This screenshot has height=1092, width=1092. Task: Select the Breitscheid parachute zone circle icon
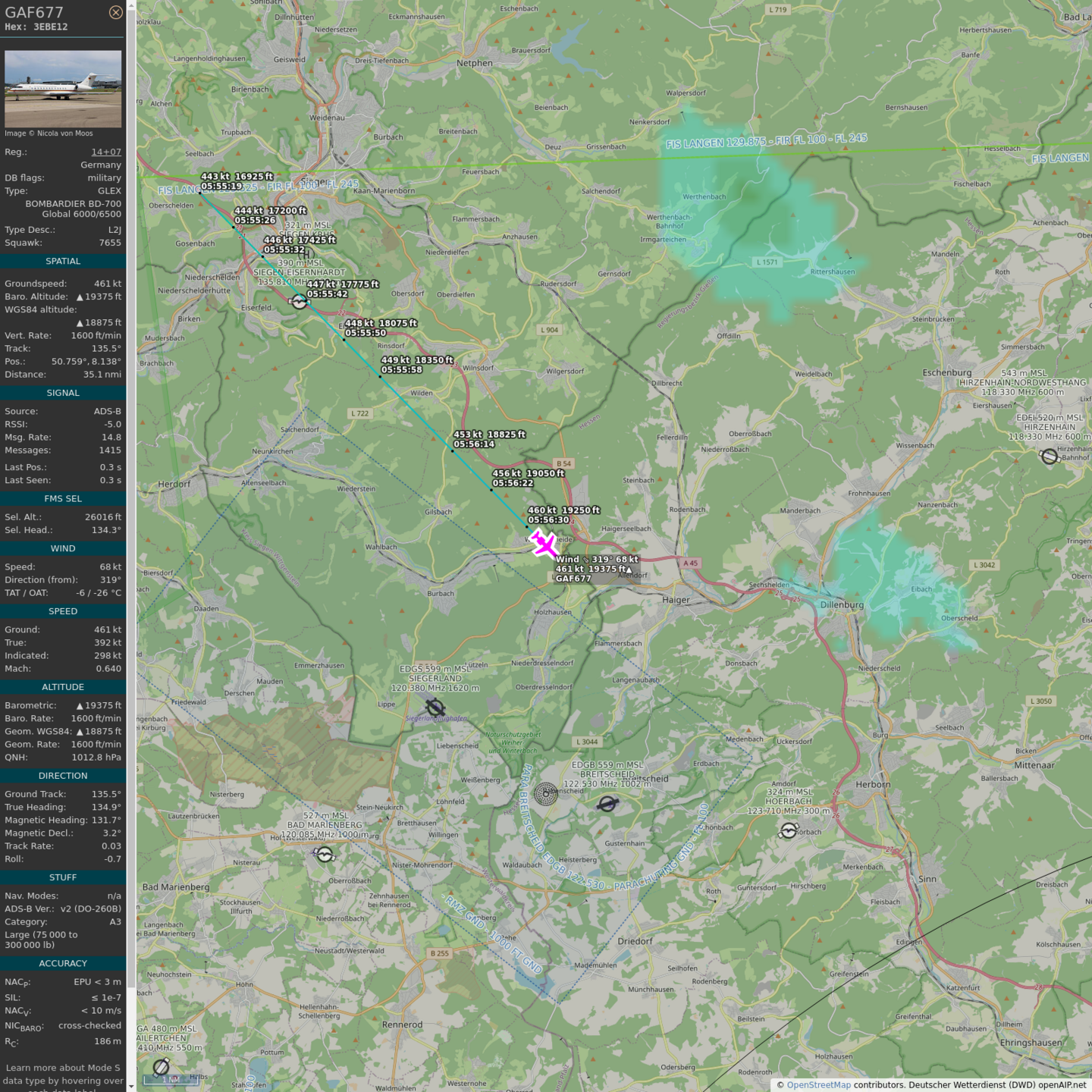pos(546,794)
